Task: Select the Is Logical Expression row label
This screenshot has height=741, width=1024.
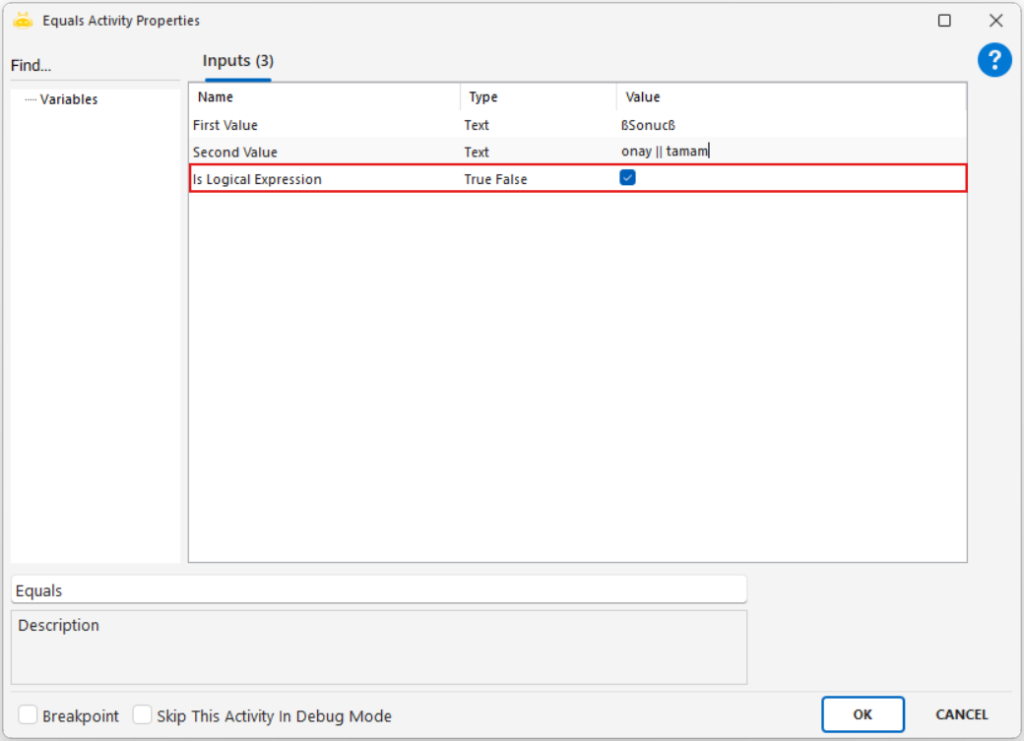Action: (x=258, y=179)
